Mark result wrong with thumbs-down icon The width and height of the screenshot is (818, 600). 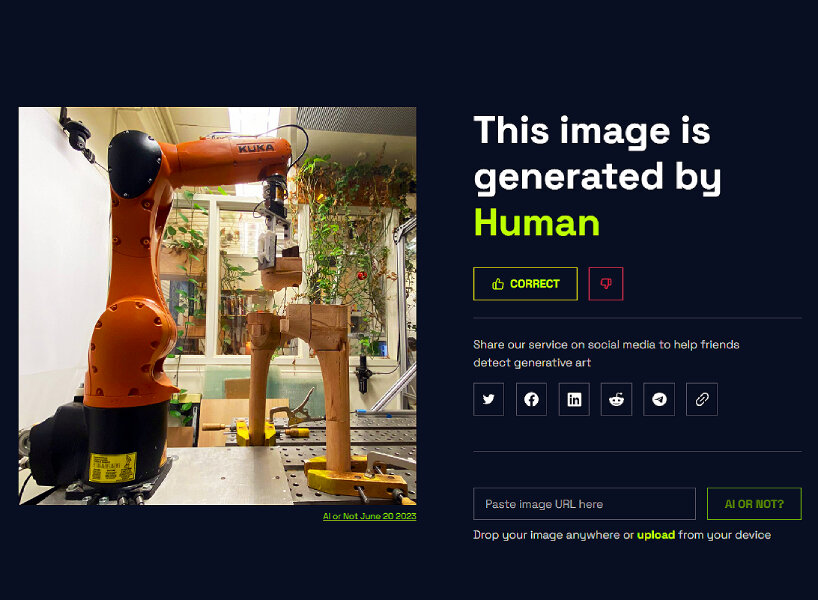606,284
